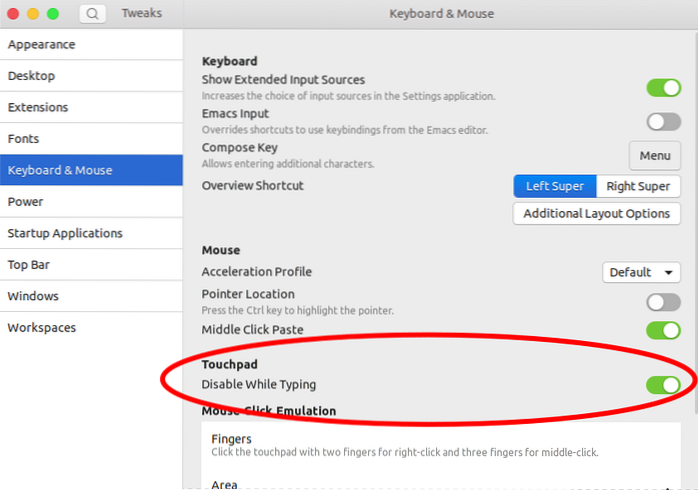The image size is (698, 490).
Task: Click the search magnifier icon
Action: click(91, 14)
